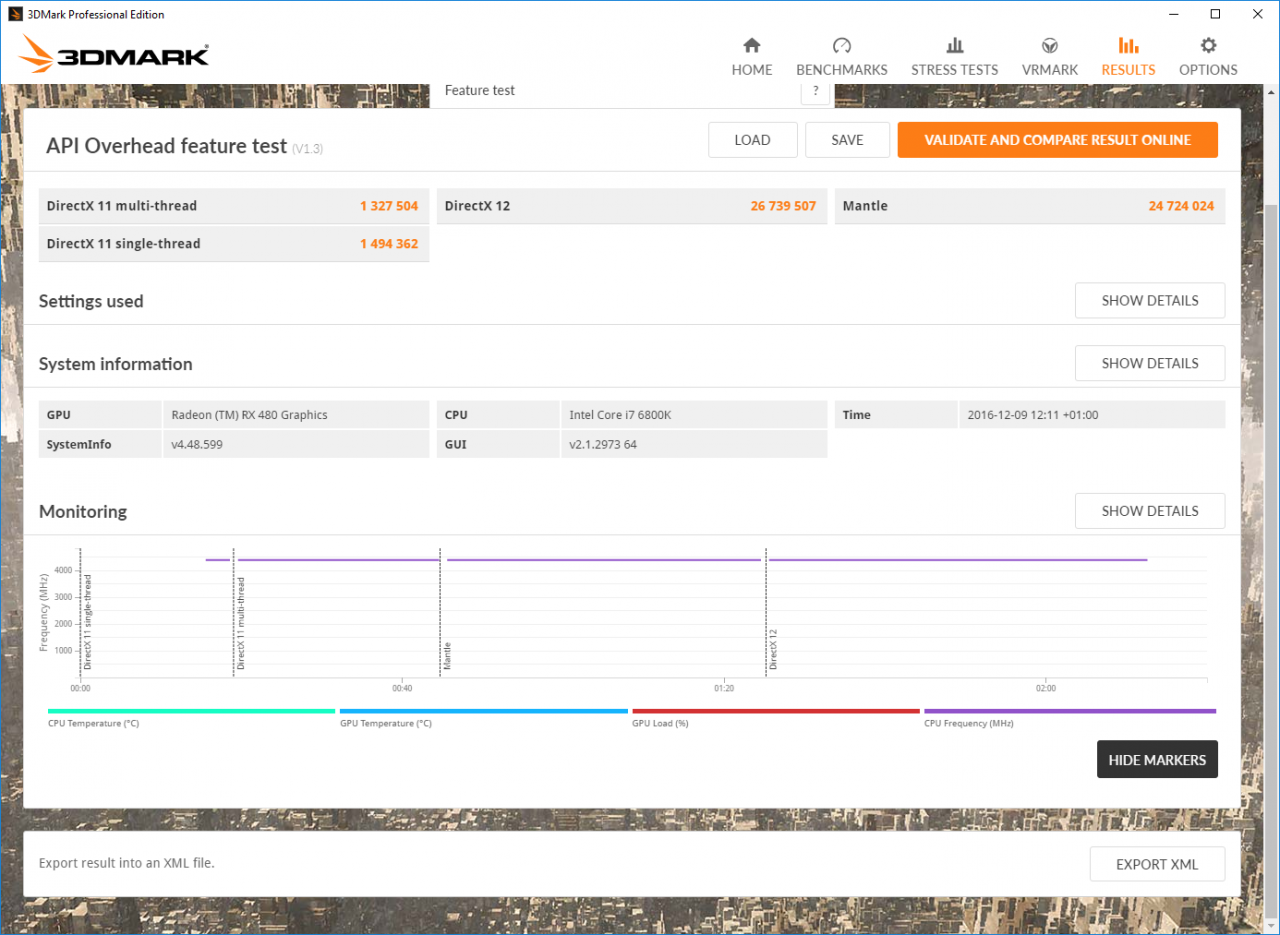This screenshot has height=935, width=1280.
Task: Click the DirectX 12 score 26 739 507
Action: 783,206
